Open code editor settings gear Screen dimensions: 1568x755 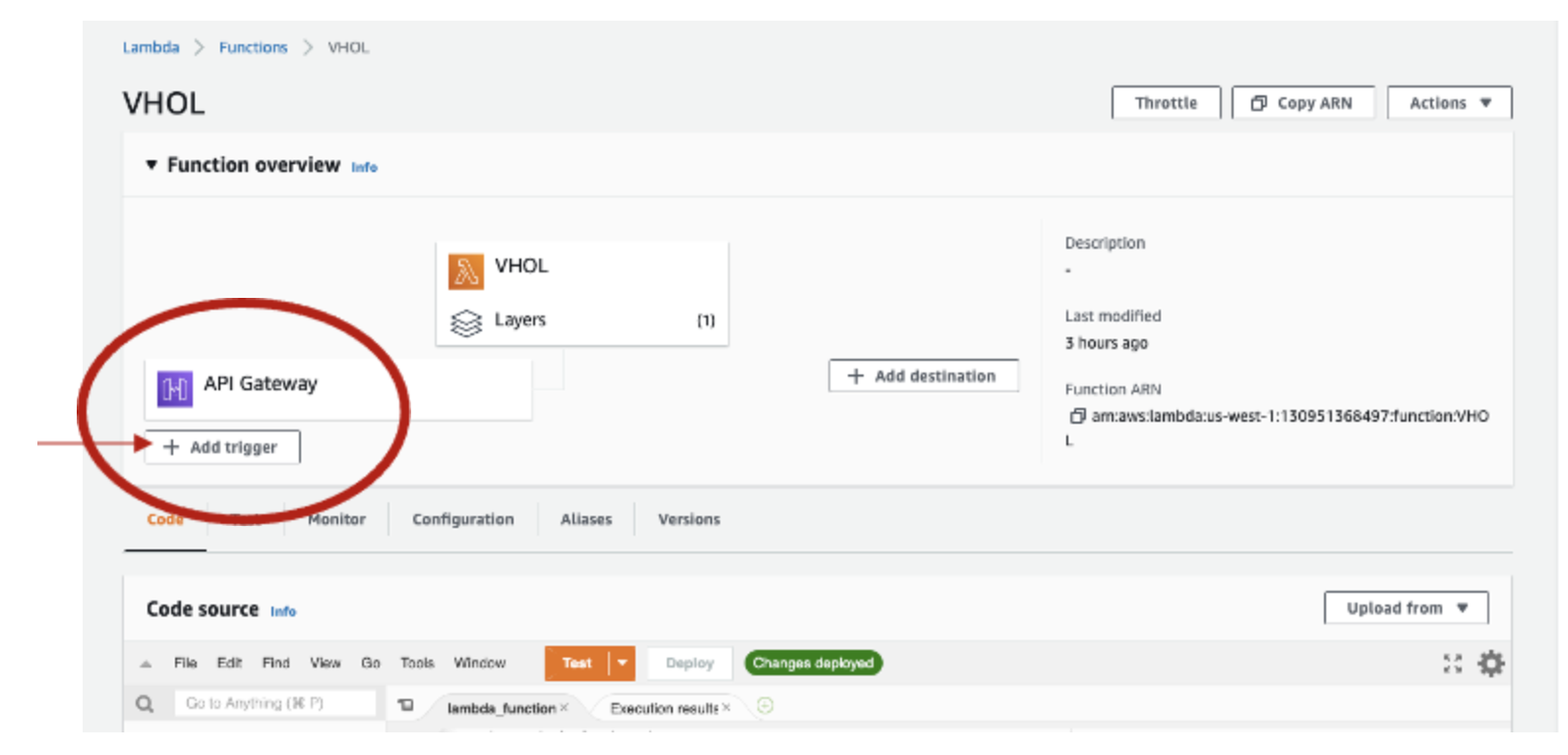(1491, 664)
